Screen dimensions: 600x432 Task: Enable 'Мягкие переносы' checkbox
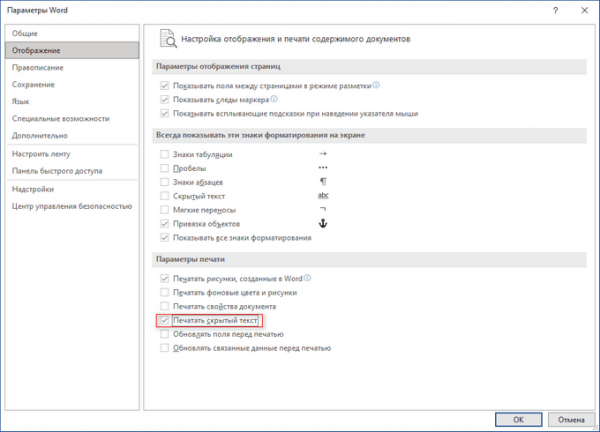coord(165,210)
